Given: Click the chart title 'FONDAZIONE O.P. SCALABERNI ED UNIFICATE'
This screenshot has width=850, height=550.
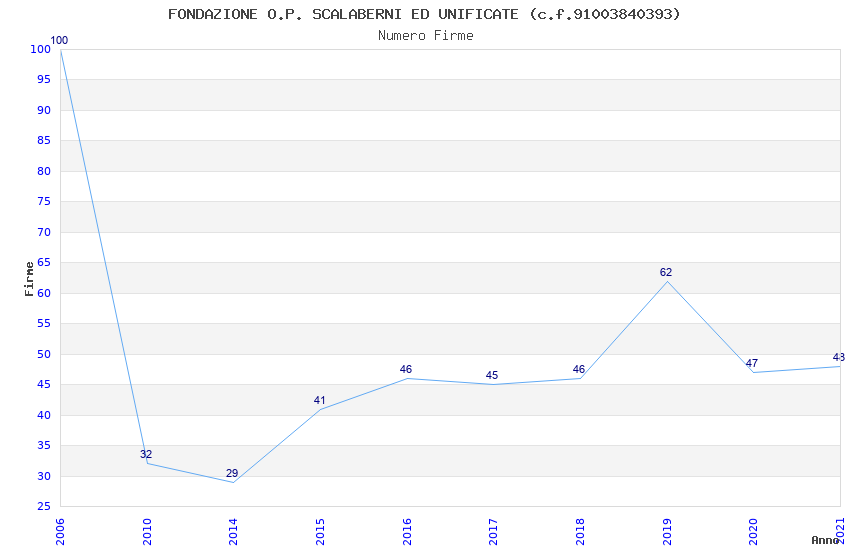Looking at the screenshot, I should [x=343, y=14].
